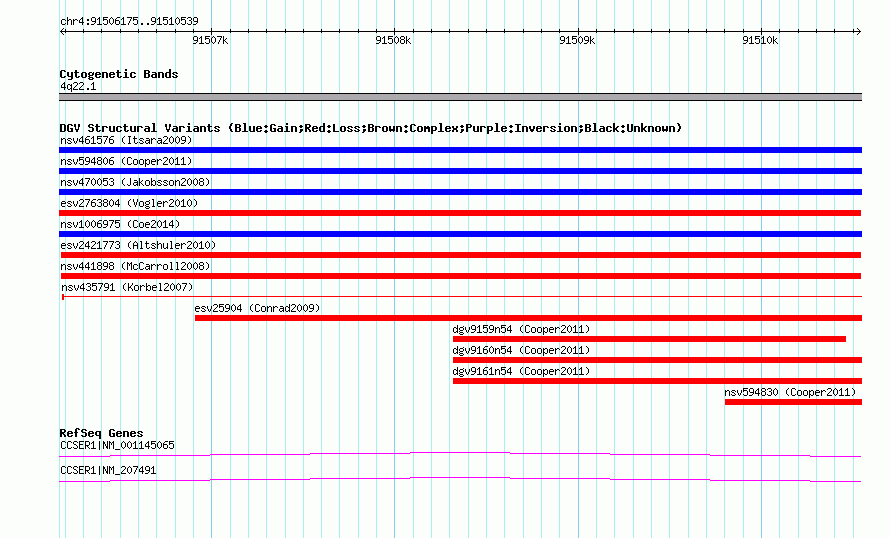Click the gray 4q22.1 cytogenetic band bar

point(460,97)
